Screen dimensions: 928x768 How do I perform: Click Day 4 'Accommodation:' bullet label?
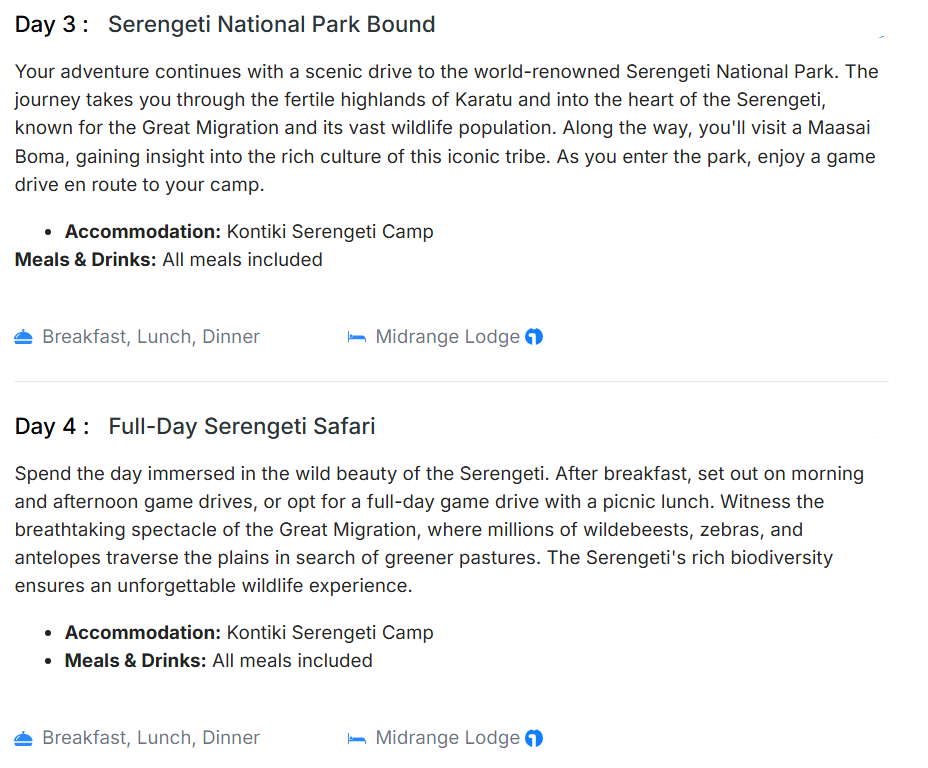143,633
